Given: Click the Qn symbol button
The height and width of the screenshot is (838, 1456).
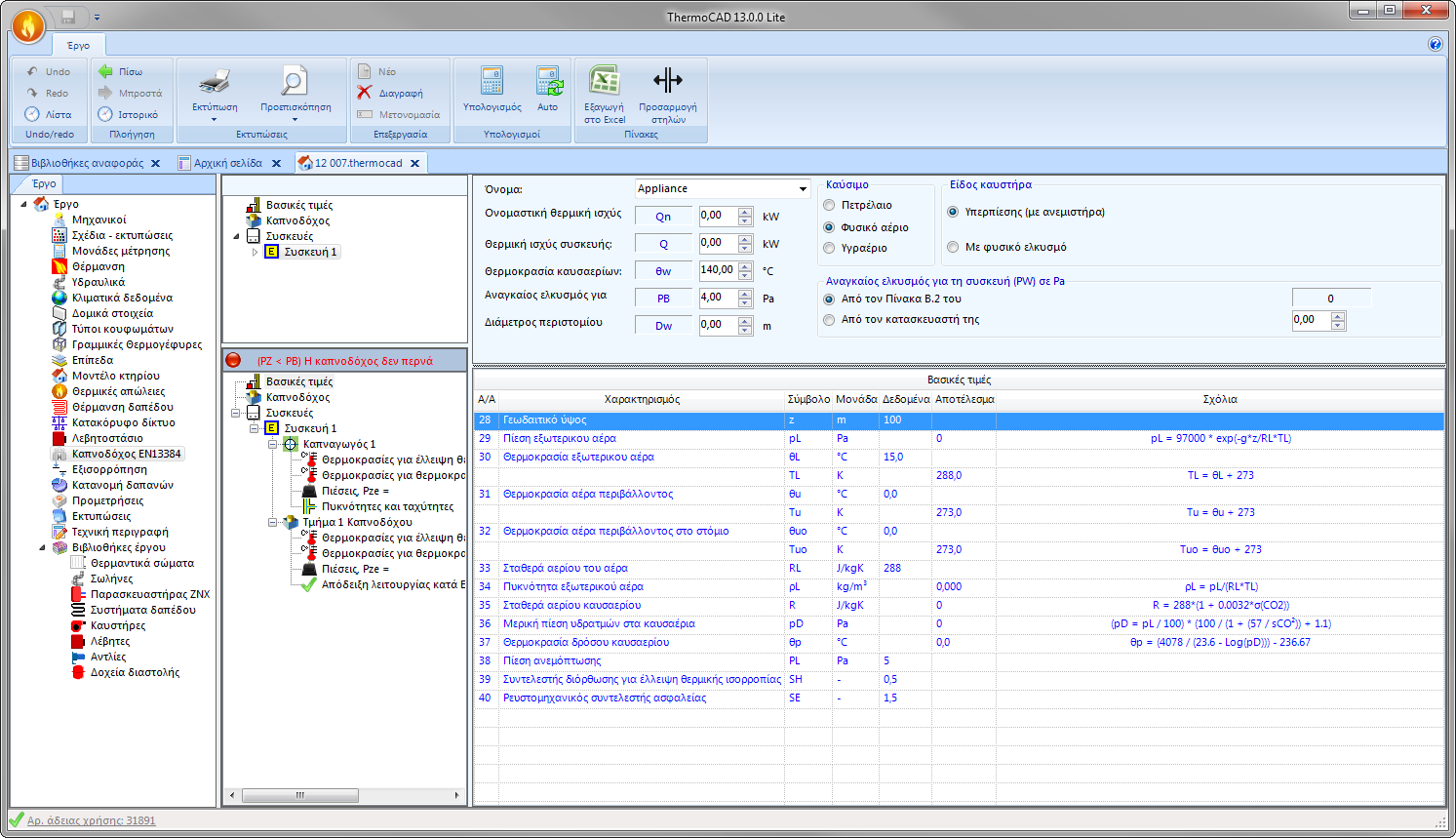Looking at the screenshot, I should click(663, 217).
